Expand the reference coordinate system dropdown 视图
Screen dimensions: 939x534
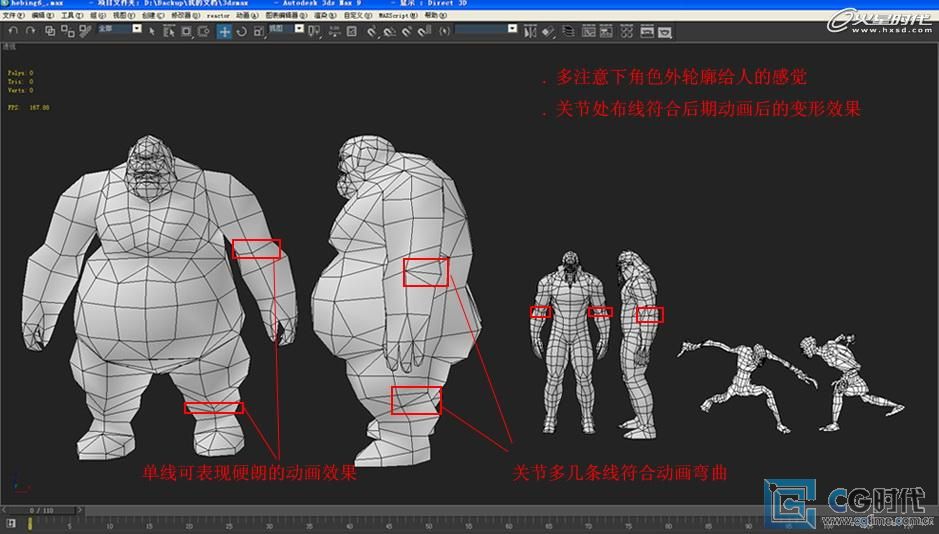coord(284,30)
